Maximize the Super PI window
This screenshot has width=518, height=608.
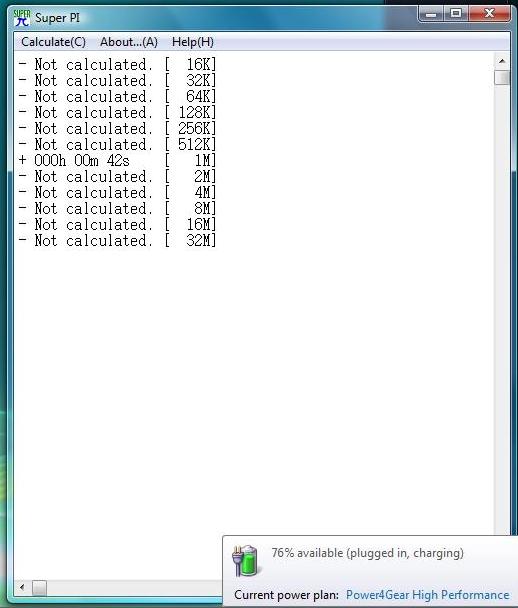[456, 14]
